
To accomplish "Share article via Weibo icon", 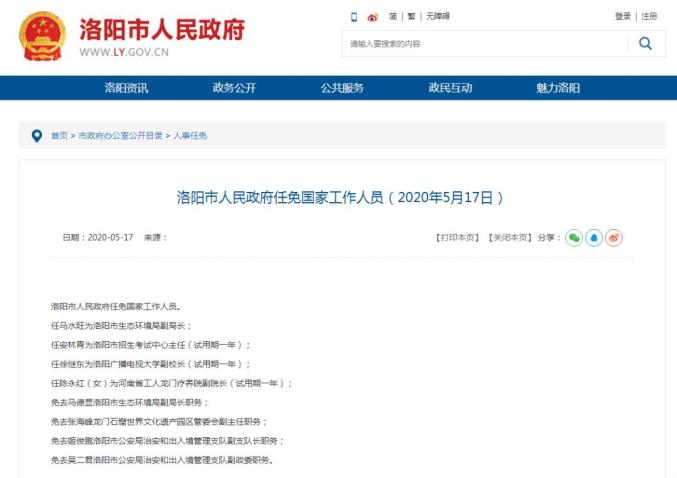I will (x=614, y=238).
